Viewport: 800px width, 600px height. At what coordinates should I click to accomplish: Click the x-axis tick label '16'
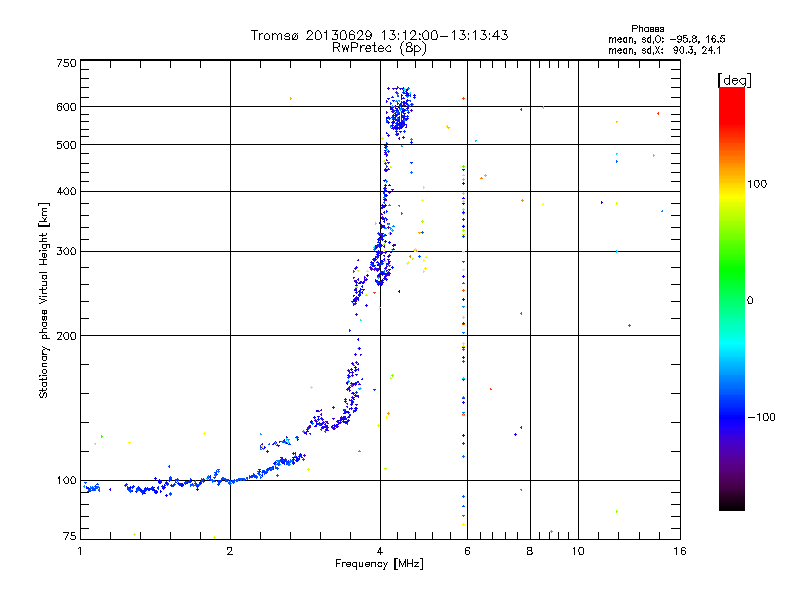pyautogui.click(x=680, y=551)
